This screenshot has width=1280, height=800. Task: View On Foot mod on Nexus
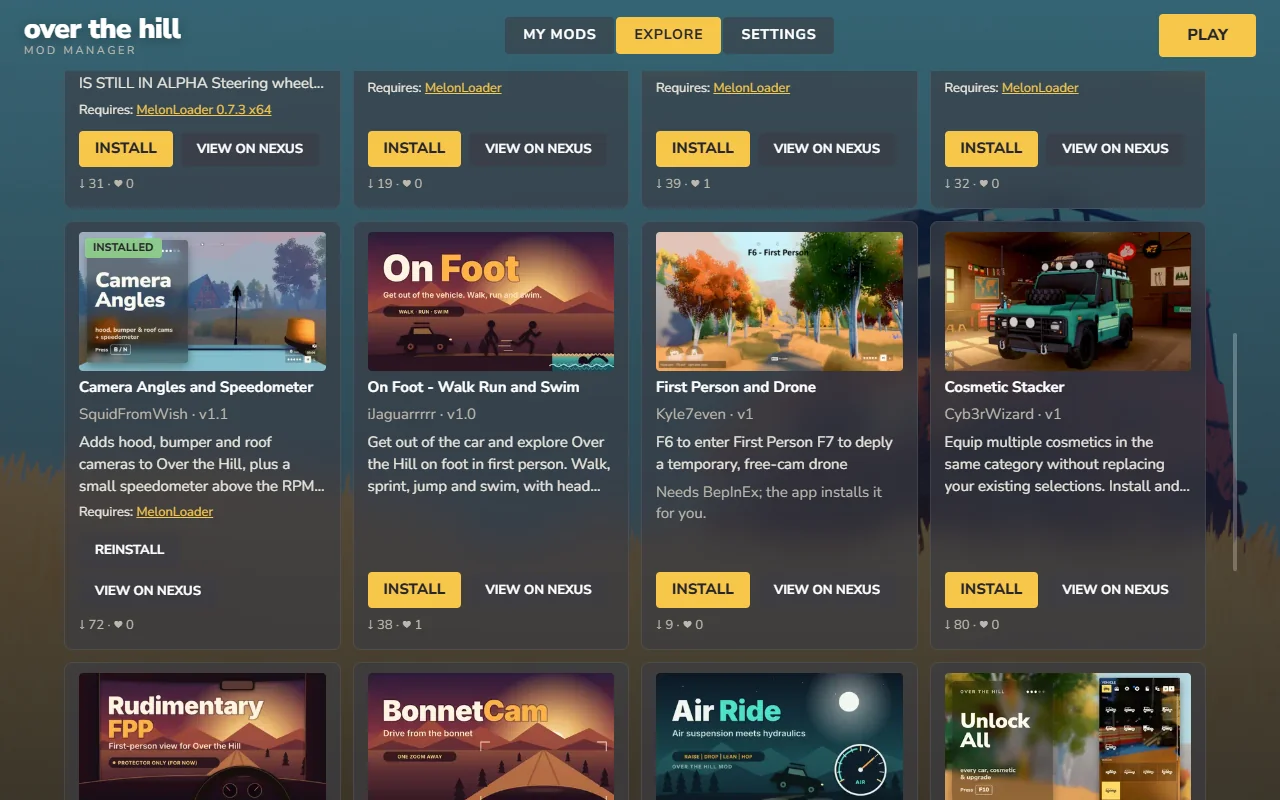538,589
